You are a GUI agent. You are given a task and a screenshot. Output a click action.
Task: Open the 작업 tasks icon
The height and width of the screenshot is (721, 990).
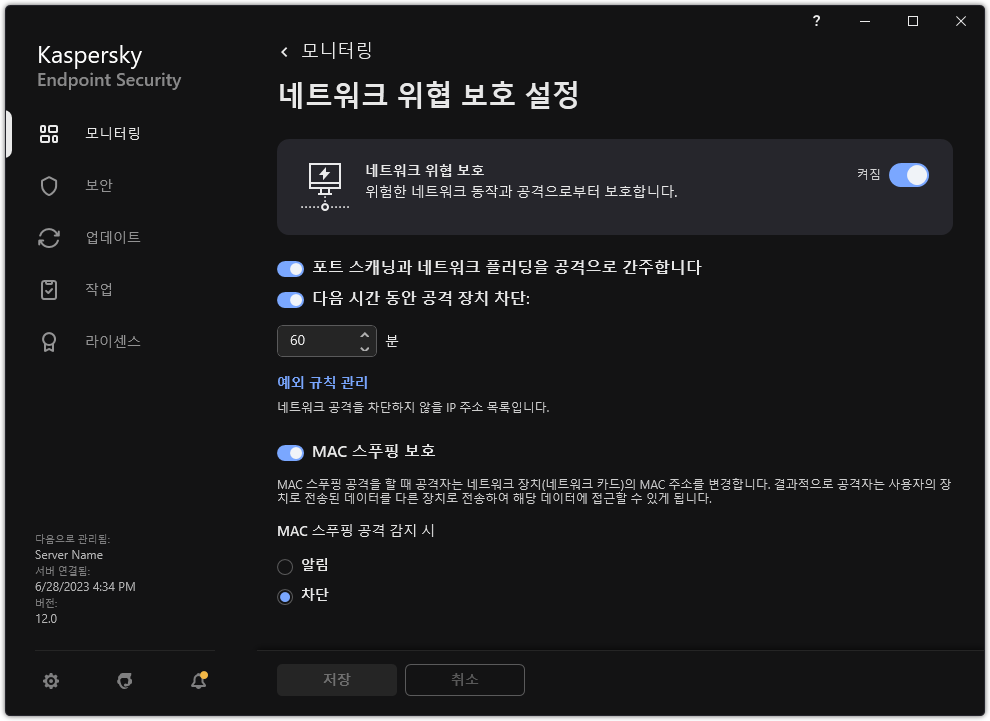tap(48, 289)
